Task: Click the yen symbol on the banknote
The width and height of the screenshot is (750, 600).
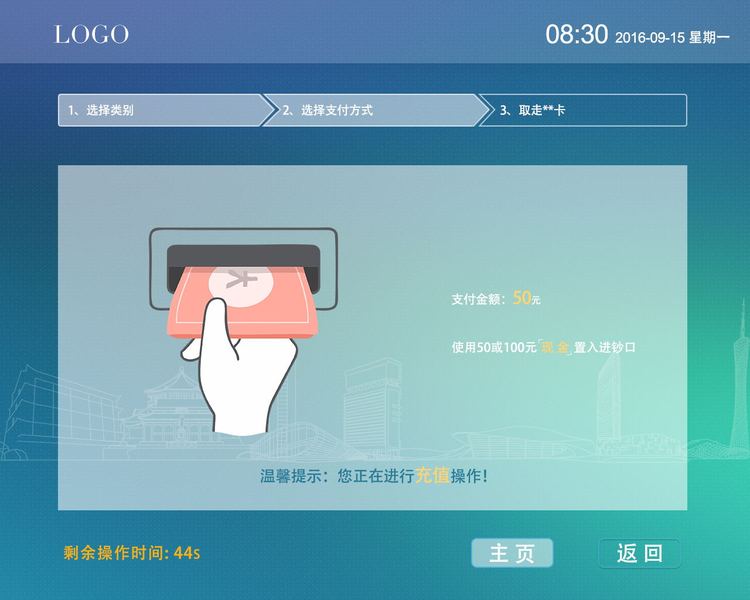Action: coord(241,278)
